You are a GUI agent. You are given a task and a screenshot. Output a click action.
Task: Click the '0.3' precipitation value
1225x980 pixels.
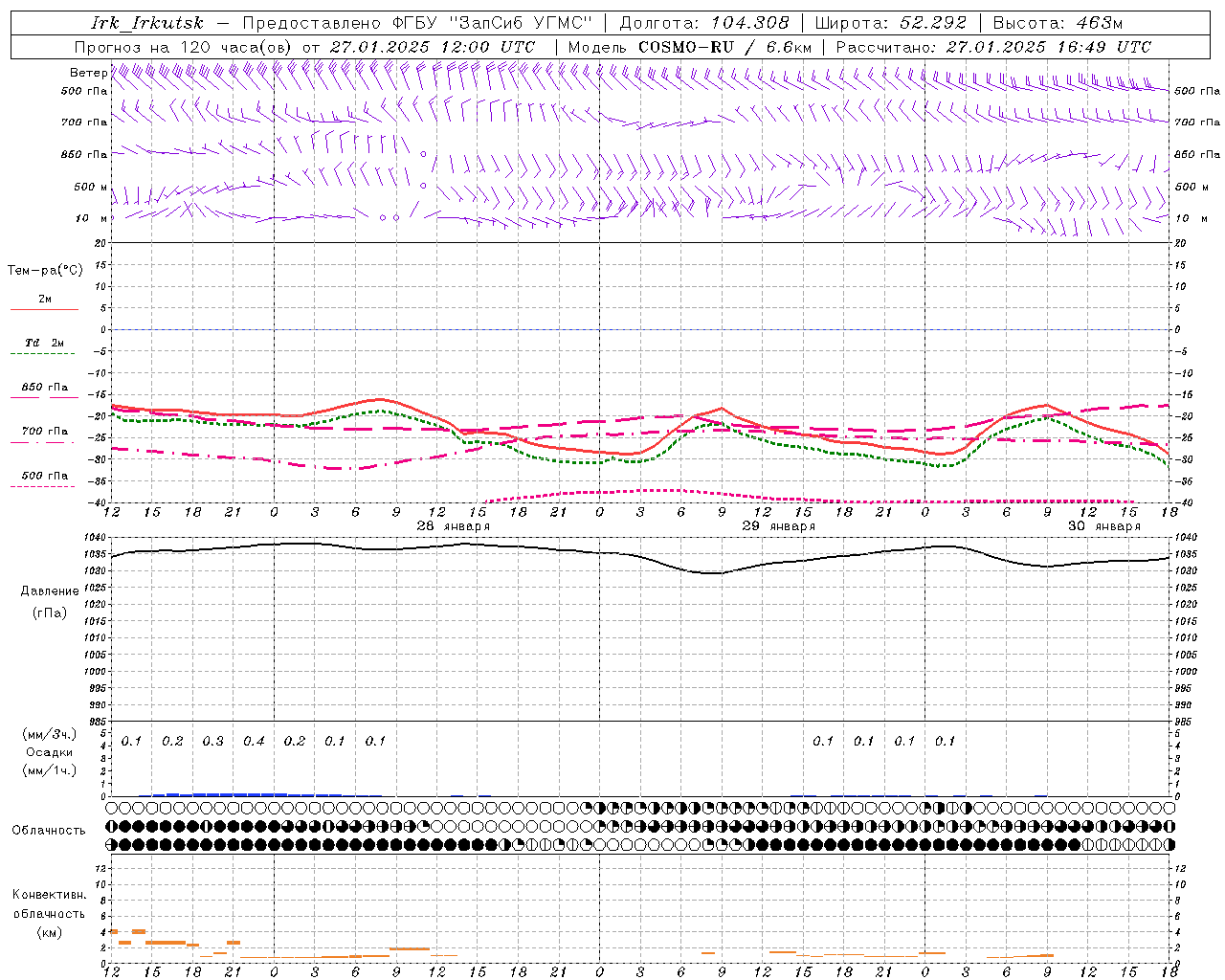point(212,742)
